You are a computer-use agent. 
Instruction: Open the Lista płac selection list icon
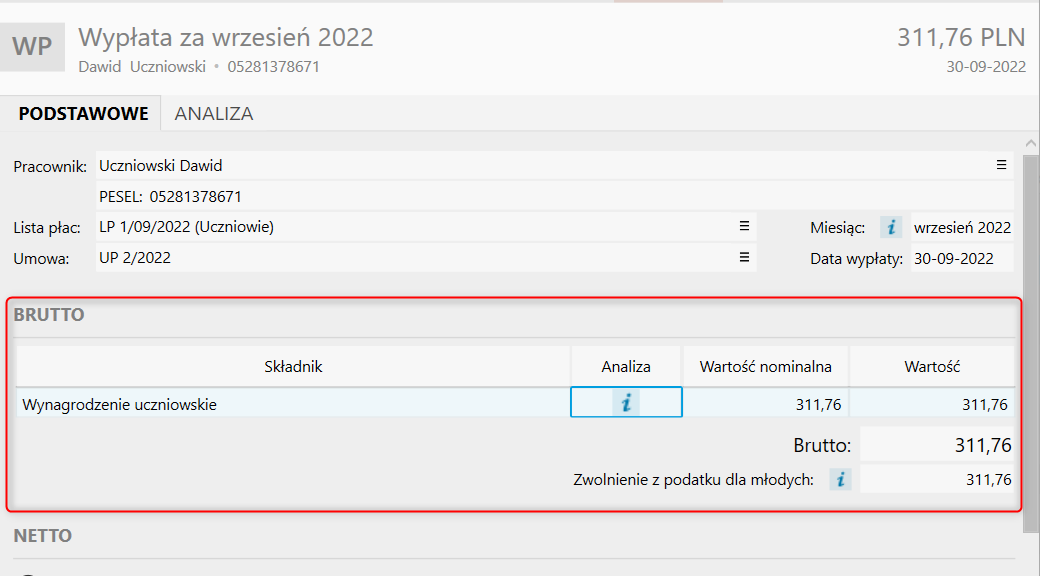[744, 227]
